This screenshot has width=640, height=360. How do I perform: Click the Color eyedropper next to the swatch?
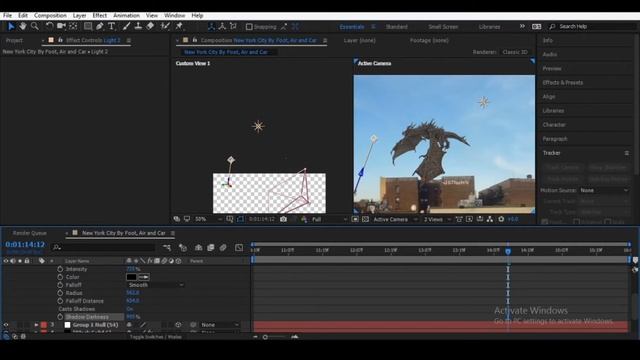tap(144, 277)
